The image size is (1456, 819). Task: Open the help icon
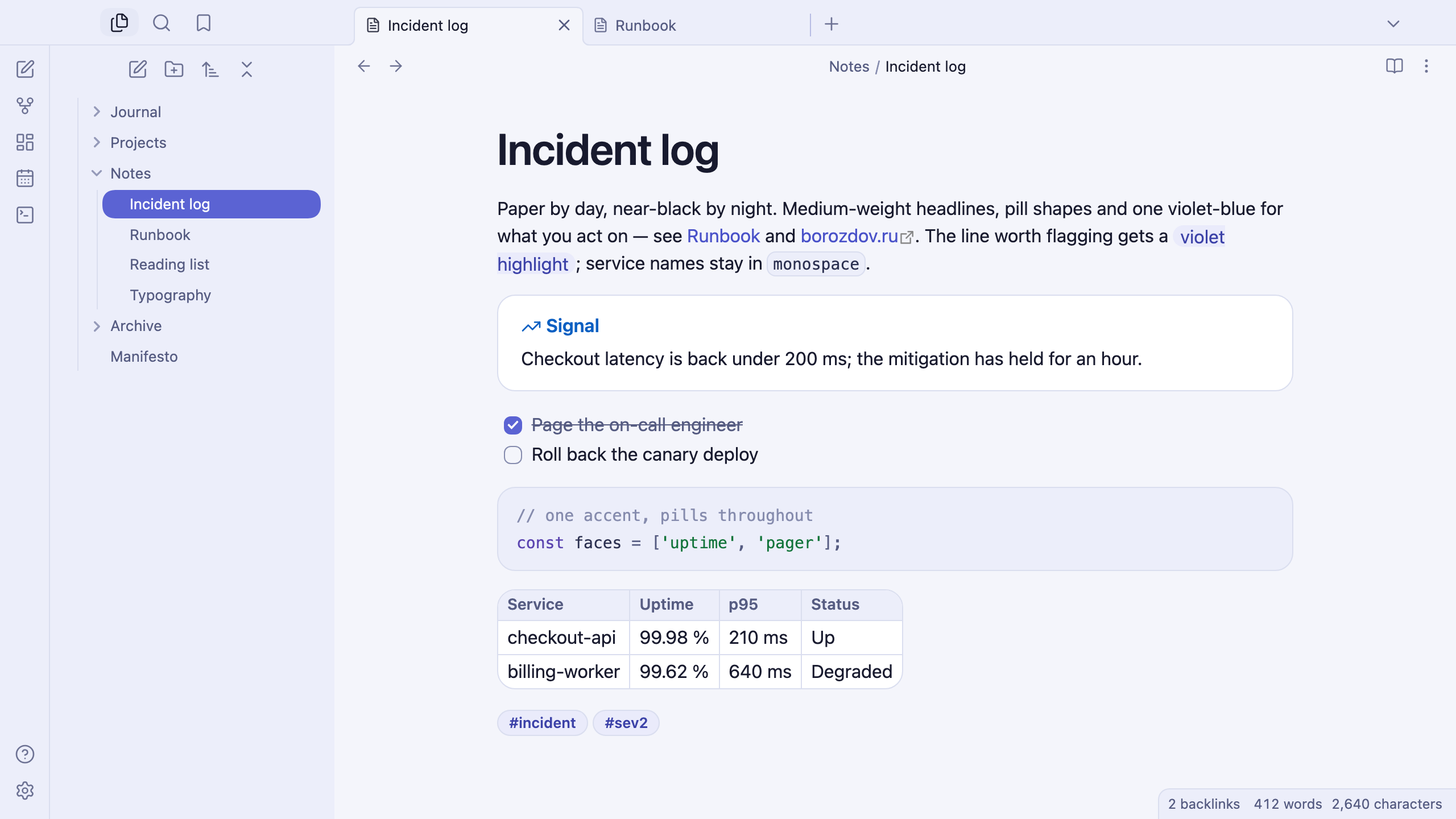25,754
